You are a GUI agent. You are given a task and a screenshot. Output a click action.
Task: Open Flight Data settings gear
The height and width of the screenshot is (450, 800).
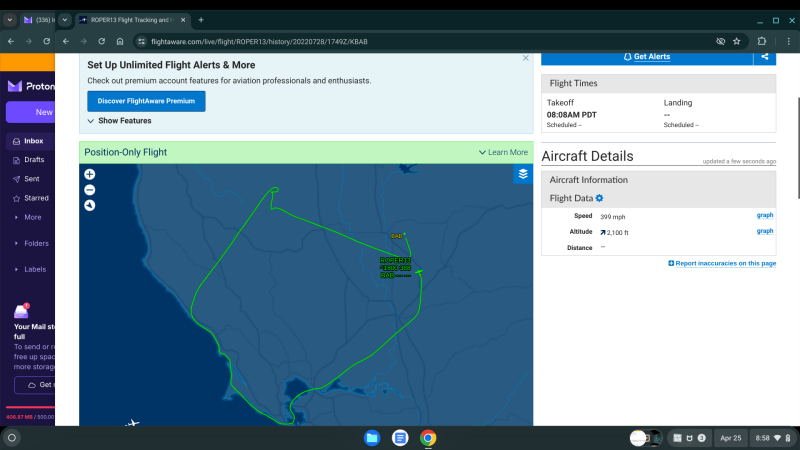(x=599, y=198)
